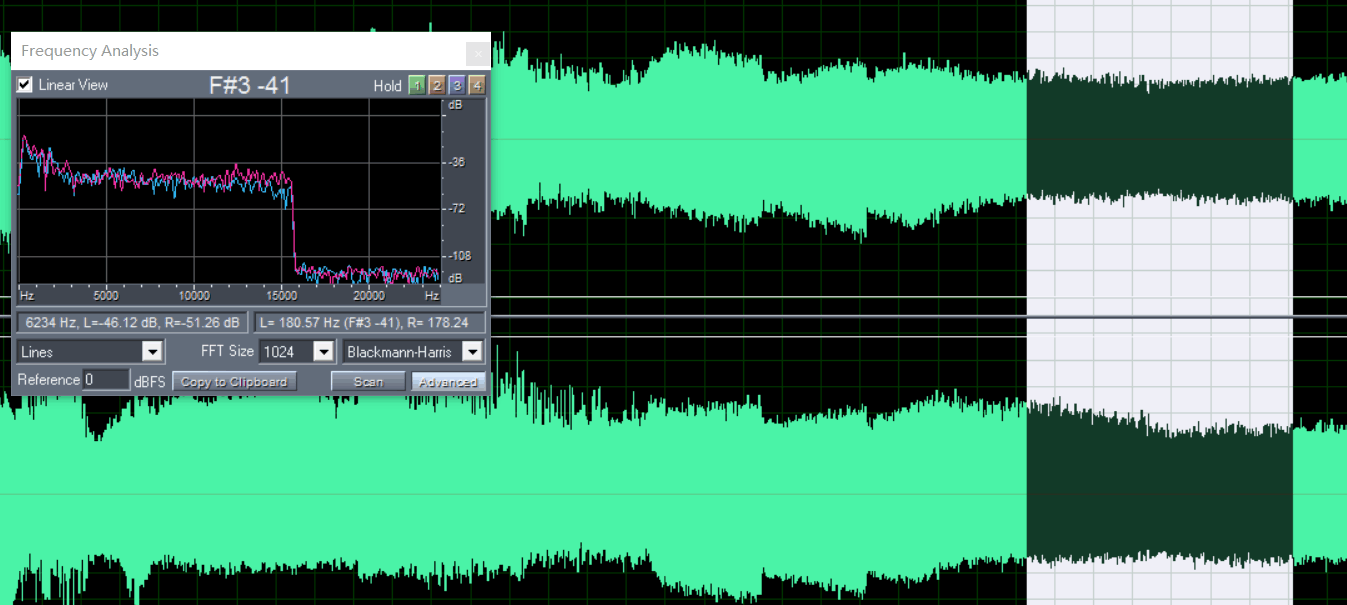Open the Lines graph style dropdown
The image size is (1347, 605).
[152, 352]
